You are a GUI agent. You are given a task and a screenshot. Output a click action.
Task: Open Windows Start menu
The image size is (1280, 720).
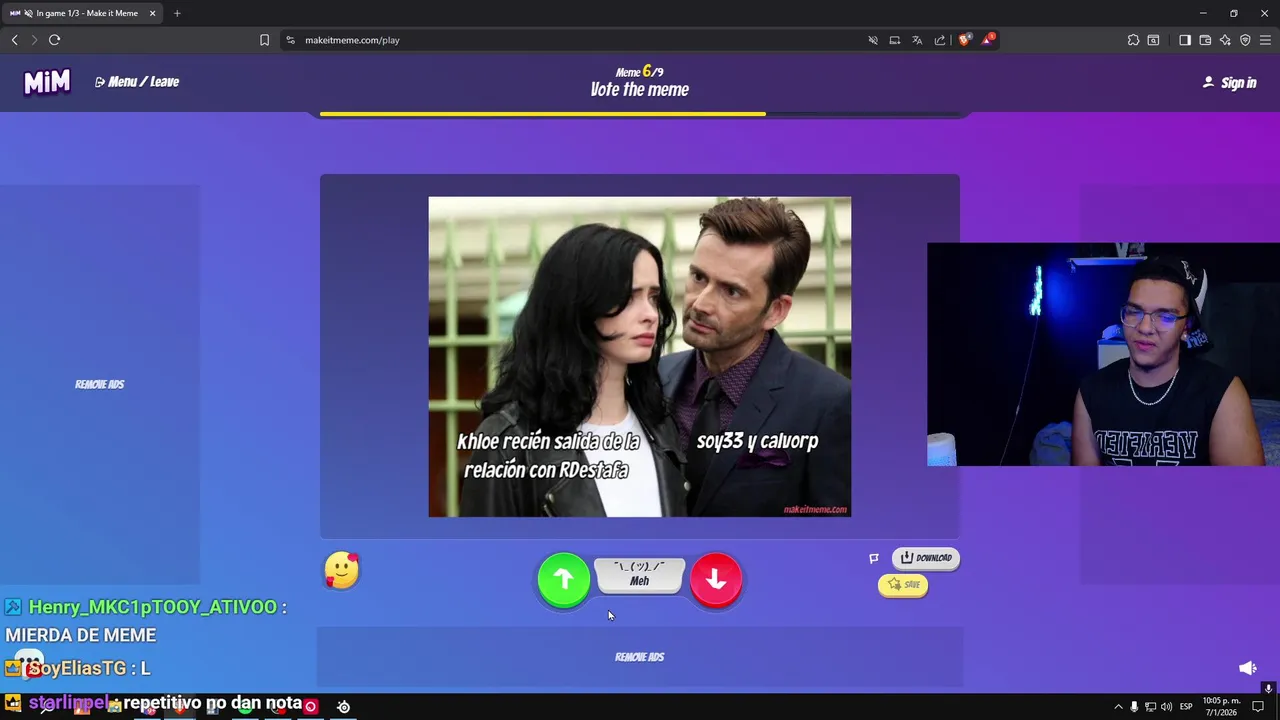click(13, 704)
